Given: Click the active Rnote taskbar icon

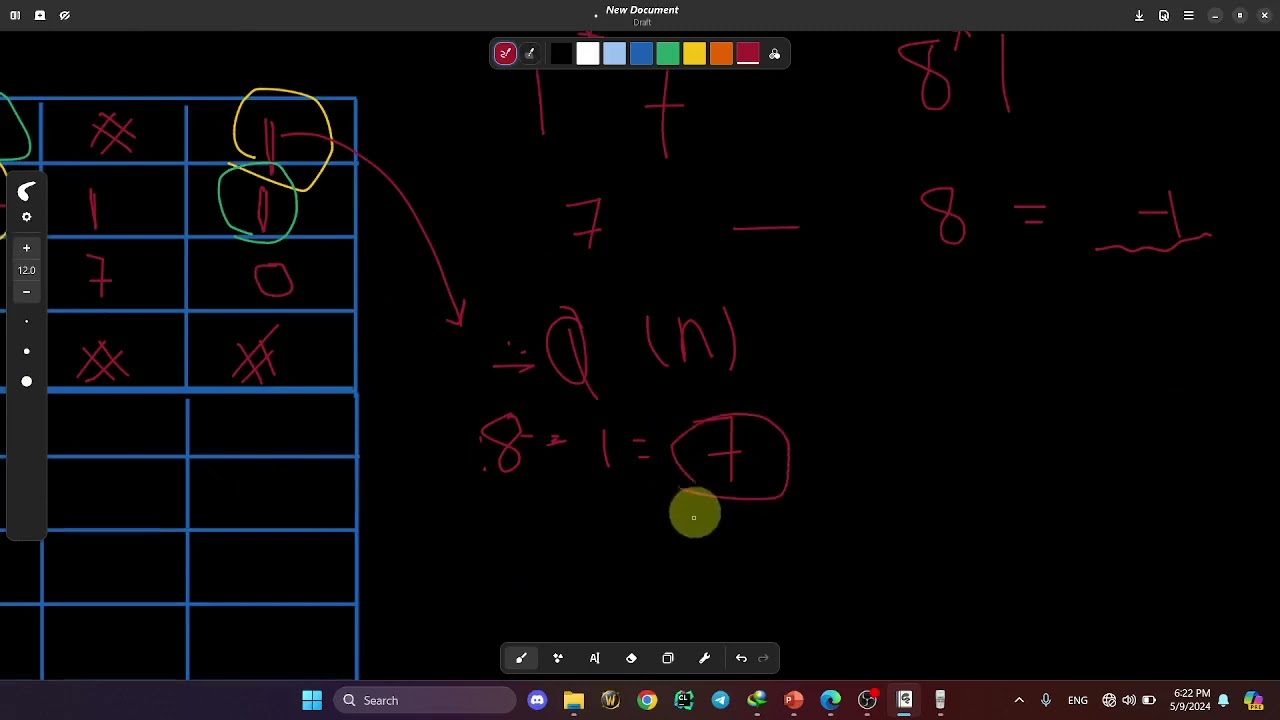Looking at the screenshot, I should click(x=904, y=700).
